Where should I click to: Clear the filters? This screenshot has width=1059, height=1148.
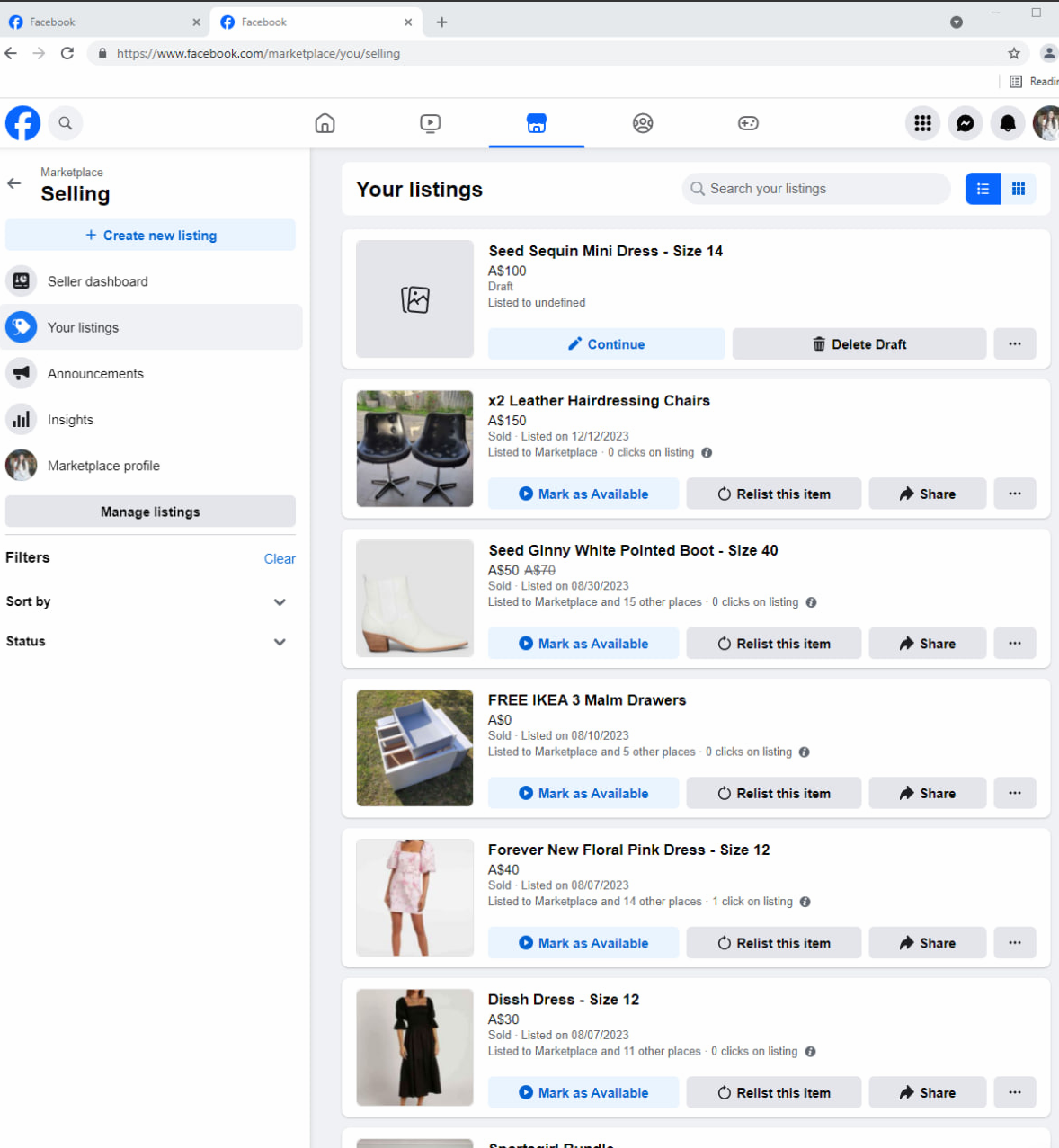pyautogui.click(x=280, y=558)
